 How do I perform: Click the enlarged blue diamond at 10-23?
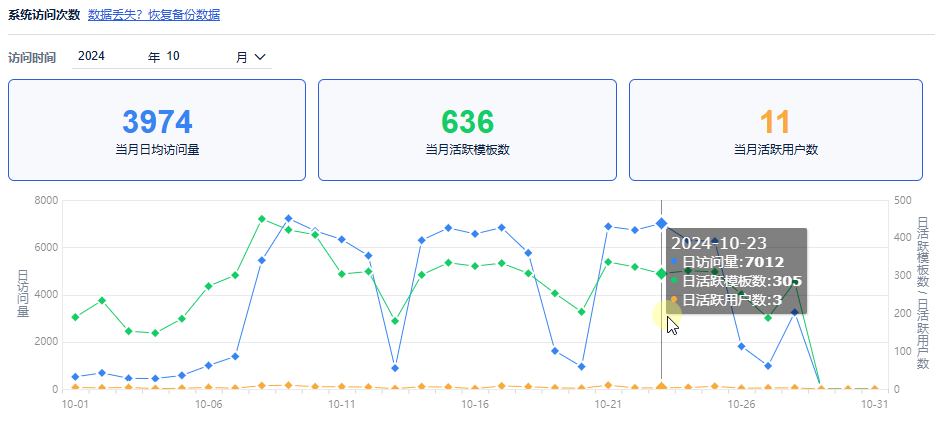click(x=661, y=224)
